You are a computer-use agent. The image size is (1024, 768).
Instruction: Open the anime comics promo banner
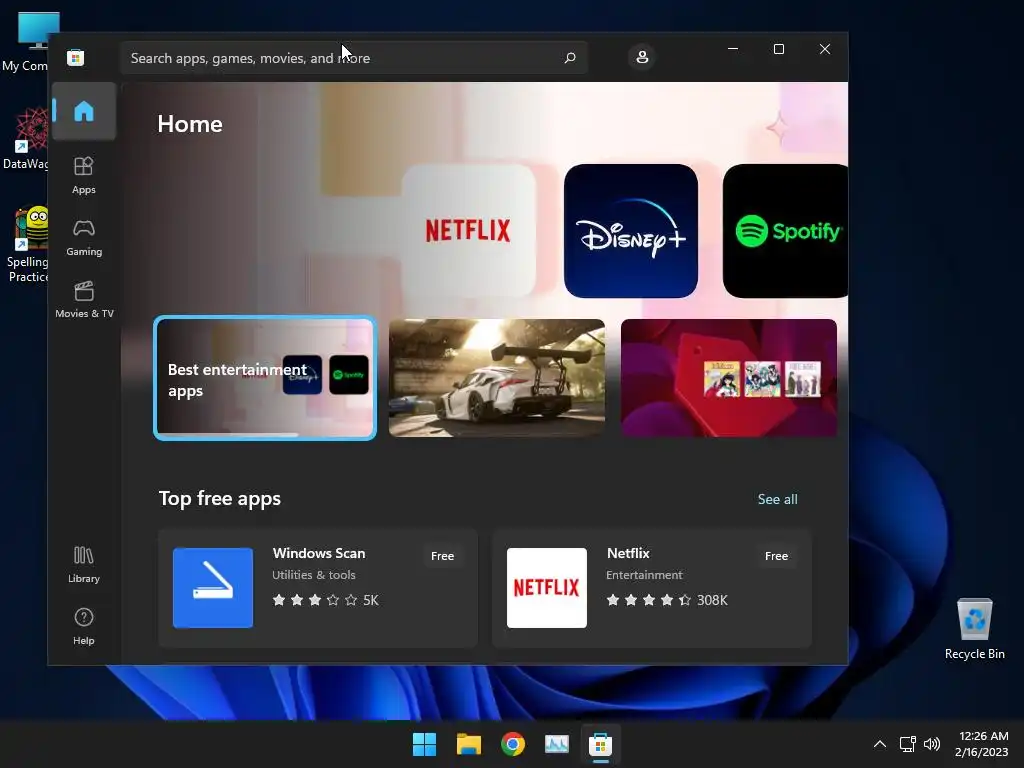(x=728, y=377)
